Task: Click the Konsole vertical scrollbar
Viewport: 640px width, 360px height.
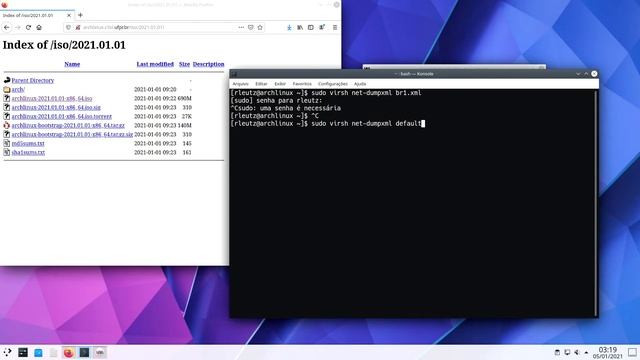Action: point(596,202)
